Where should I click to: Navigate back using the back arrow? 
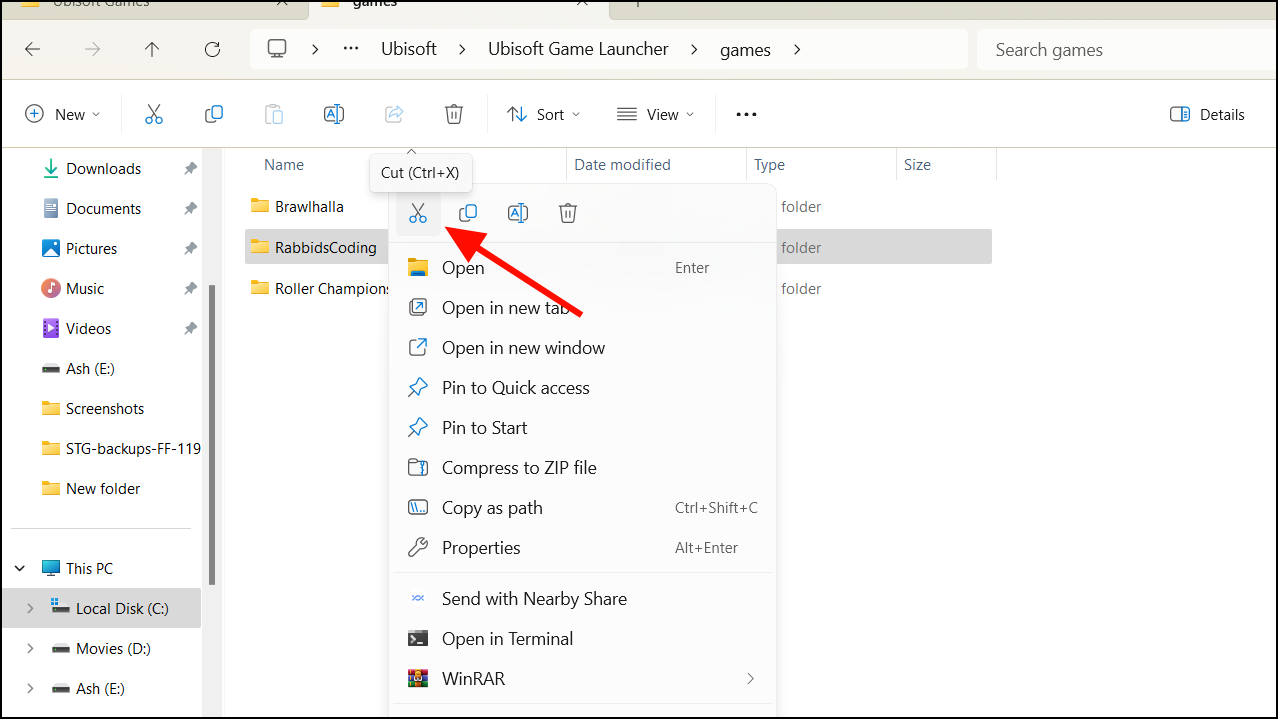click(x=32, y=48)
